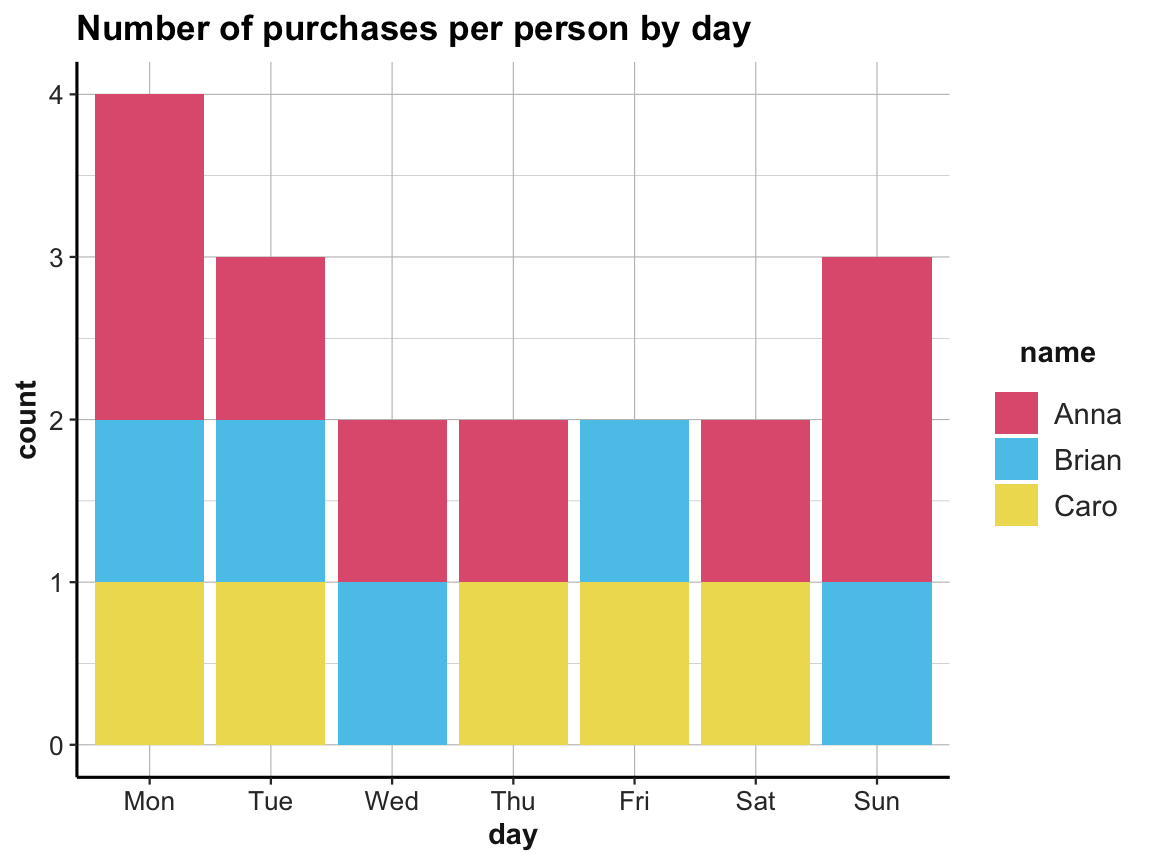This screenshot has height=864, width=1152.
Task: Click the yellow Caro legend swatch
Action: tap(1016, 505)
